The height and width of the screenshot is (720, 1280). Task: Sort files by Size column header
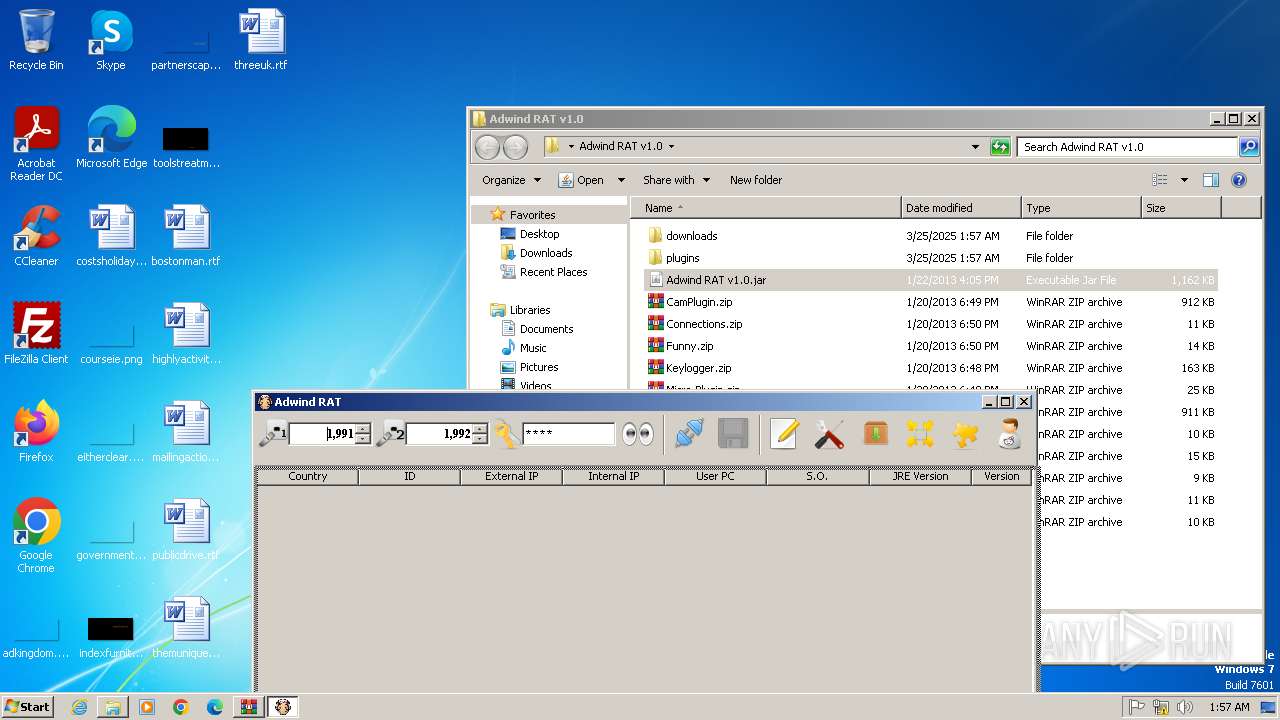click(x=1181, y=208)
